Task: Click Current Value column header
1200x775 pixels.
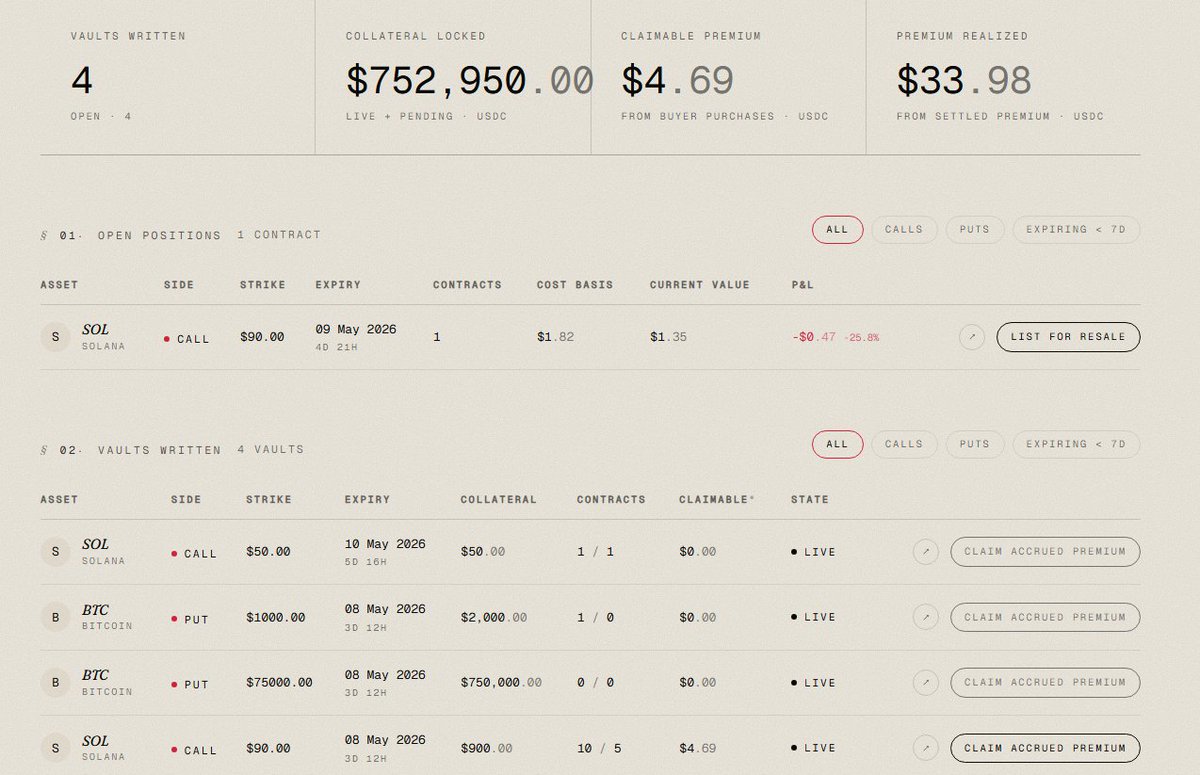Action: click(699, 285)
